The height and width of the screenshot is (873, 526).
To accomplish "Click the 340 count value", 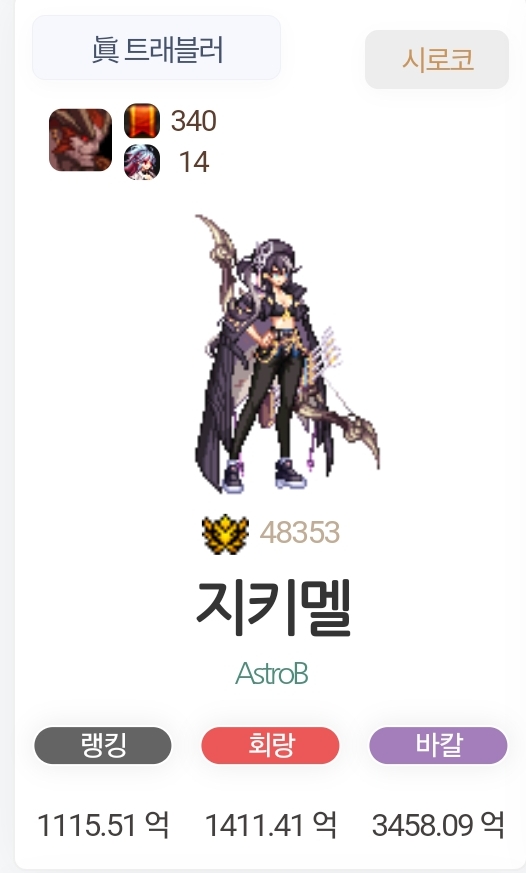I will 194,121.
